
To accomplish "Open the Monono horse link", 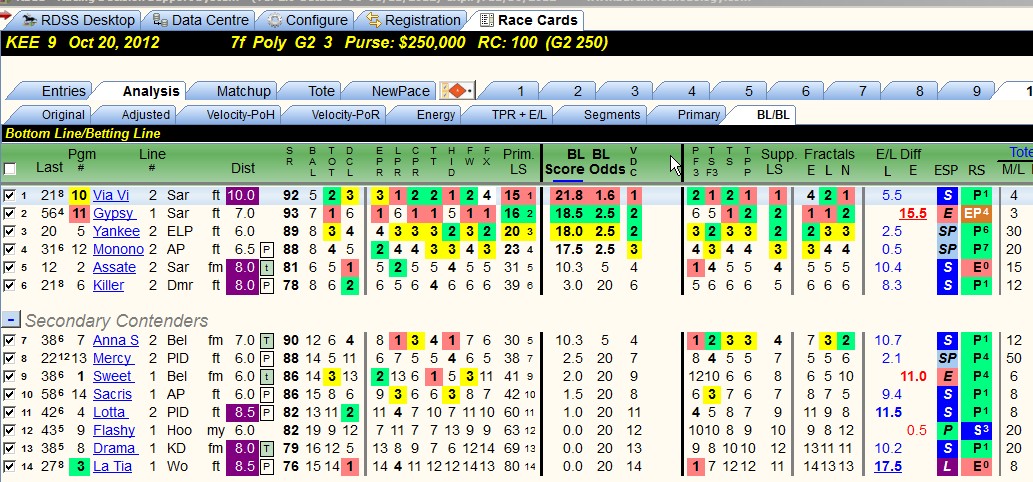I will pyautogui.click(x=118, y=250).
